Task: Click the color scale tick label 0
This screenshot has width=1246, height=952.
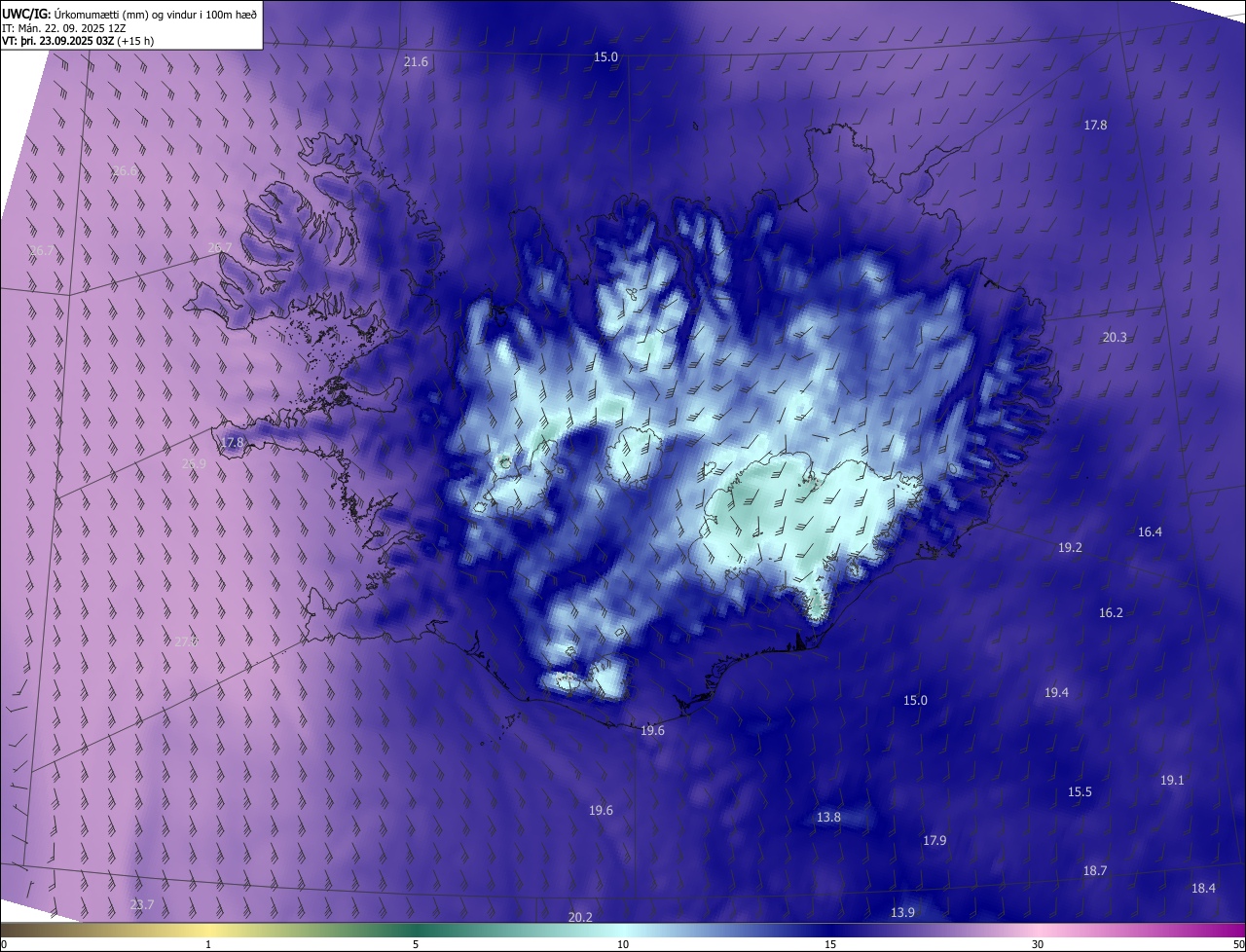Action: coord(4,944)
